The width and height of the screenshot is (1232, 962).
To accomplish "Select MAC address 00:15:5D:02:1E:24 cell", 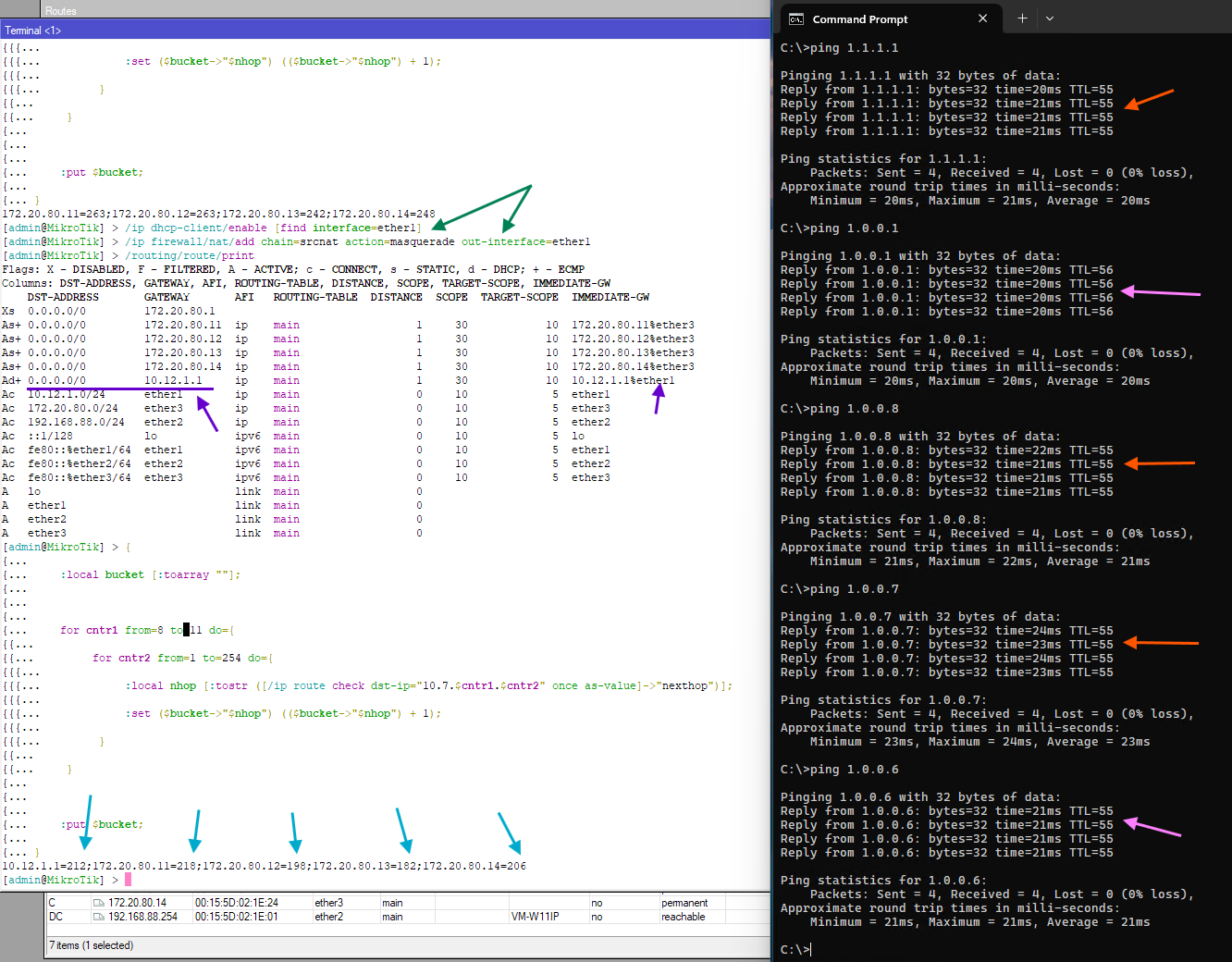I will [236, 903].
